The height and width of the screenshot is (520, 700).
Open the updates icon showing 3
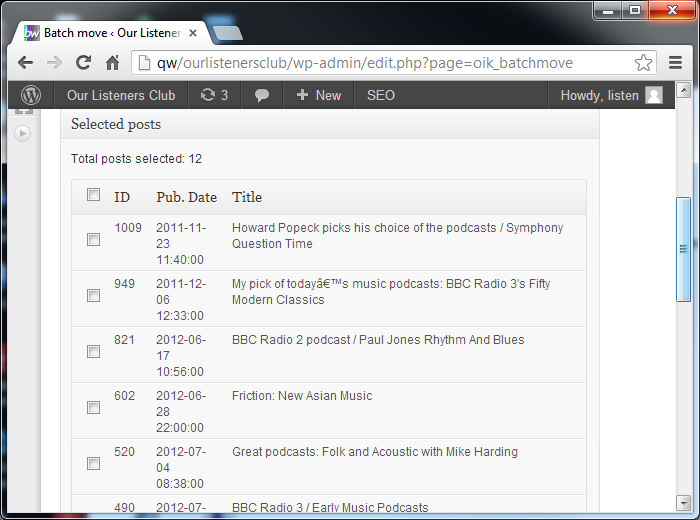coord(214,95)
